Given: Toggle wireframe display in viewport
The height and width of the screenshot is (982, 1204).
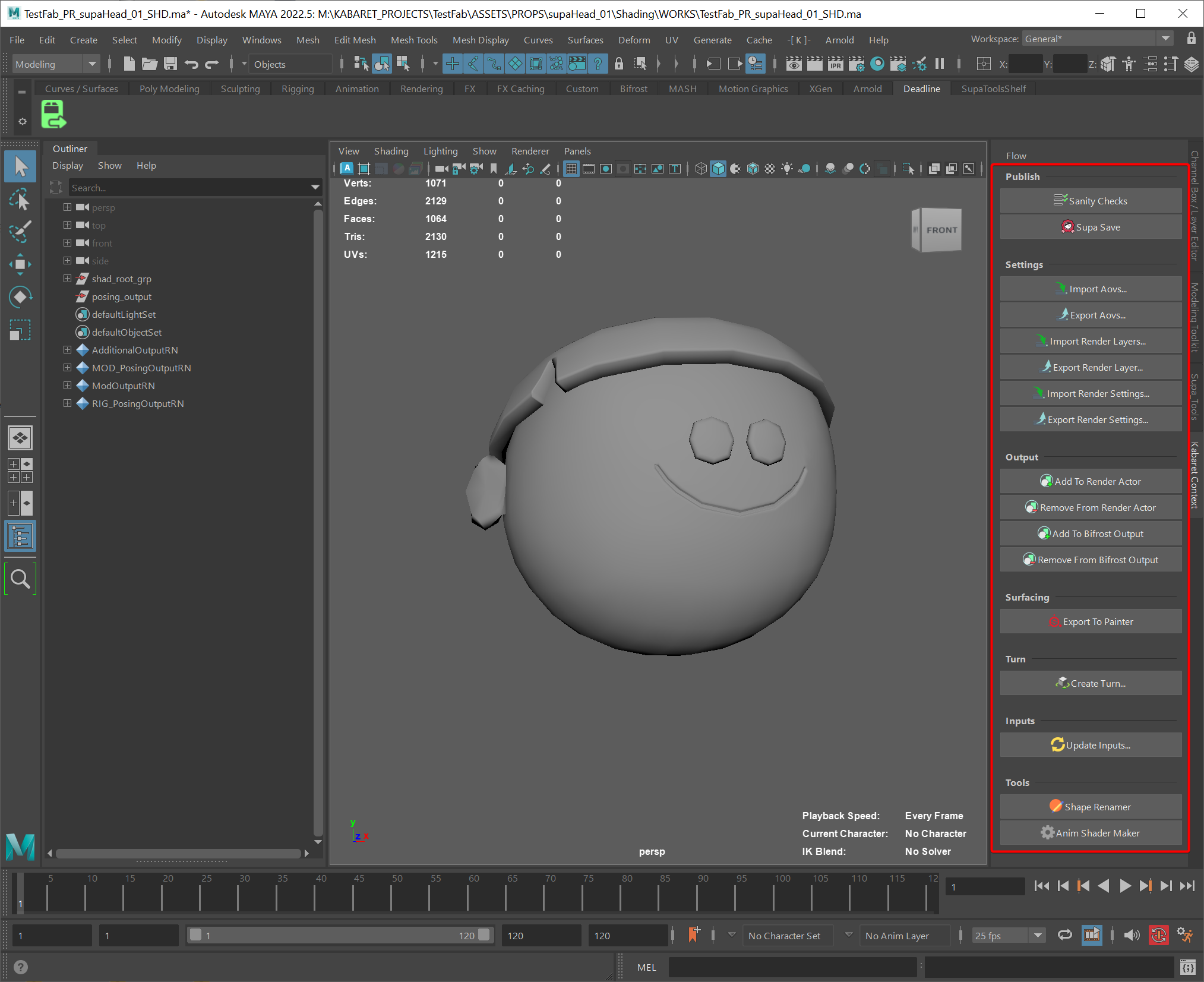Looking at the screenshot, I should [x=701, y=169].
